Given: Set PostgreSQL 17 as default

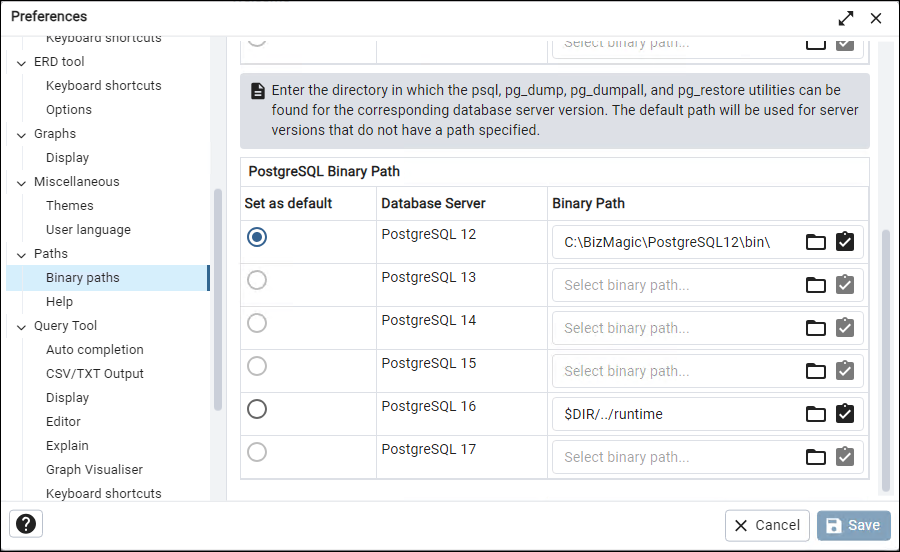Looking at the screenshot, I should pyautogui.click(x=257, y=452).
